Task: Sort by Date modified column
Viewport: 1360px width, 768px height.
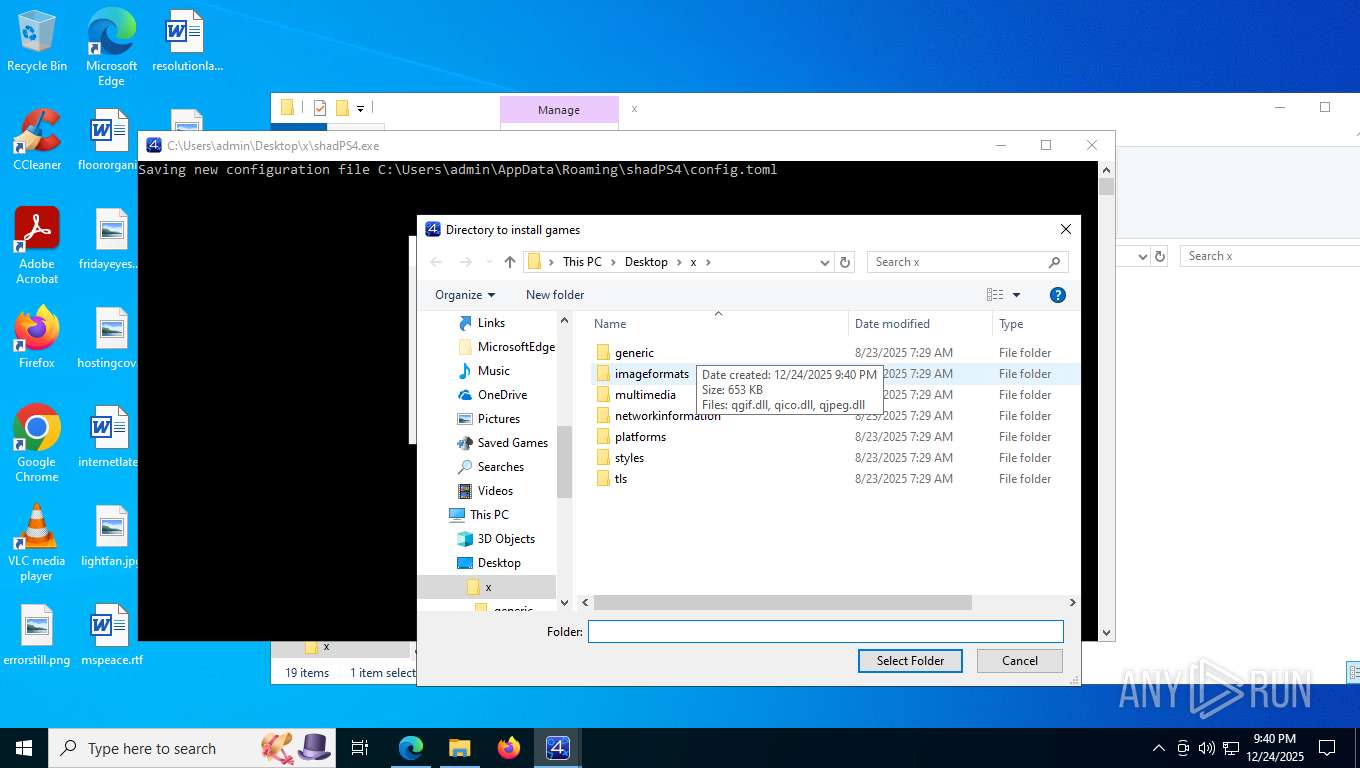Action: click(920, 324)
